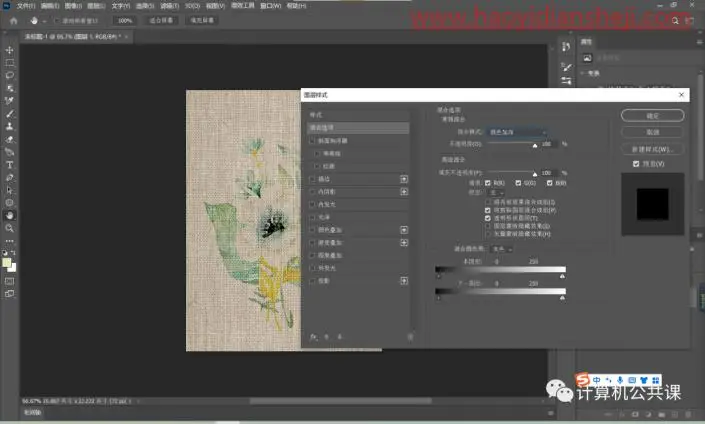Enable Outer Glow (外发光) checkbox

[x=312, y=268]
